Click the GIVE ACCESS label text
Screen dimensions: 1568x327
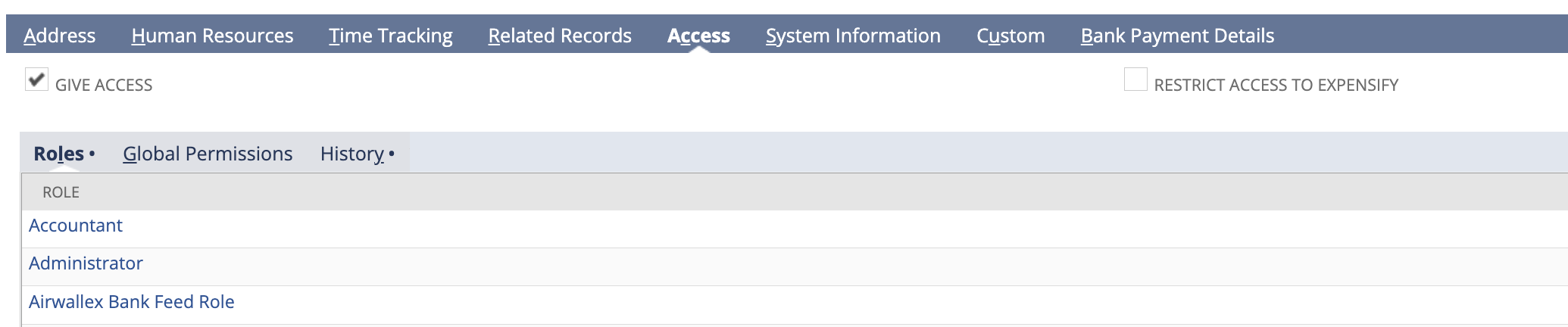pos(104,85)
